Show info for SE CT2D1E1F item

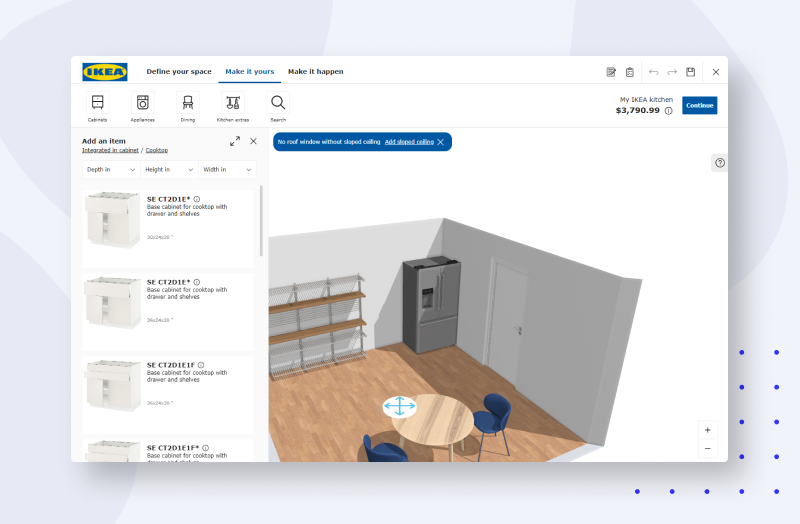coord(201,365)
